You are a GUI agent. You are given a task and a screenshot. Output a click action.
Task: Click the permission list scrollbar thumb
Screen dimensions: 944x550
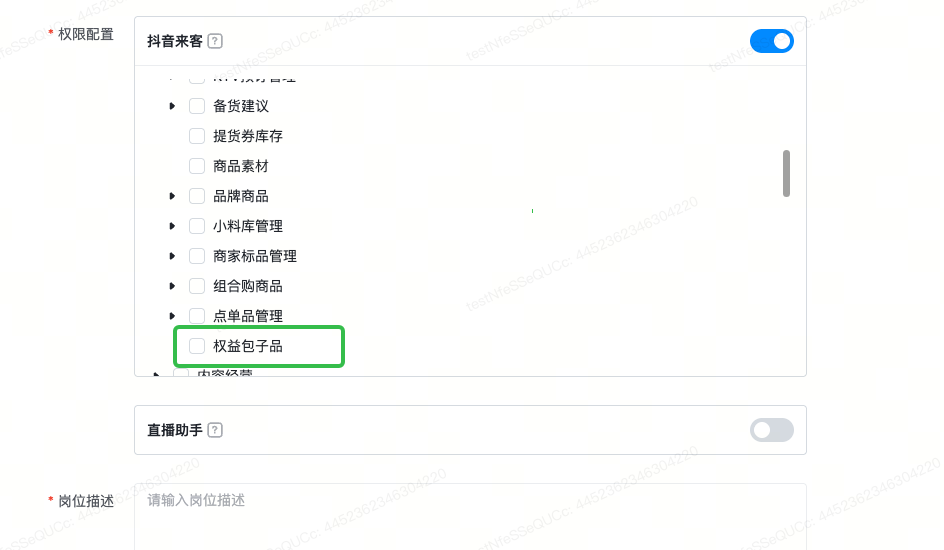click(786, 173)
